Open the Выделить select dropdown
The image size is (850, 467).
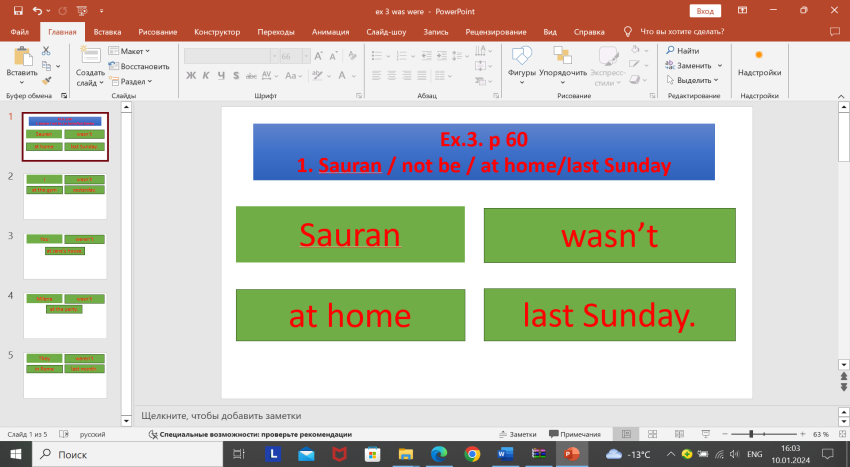(x=693, y=80)
